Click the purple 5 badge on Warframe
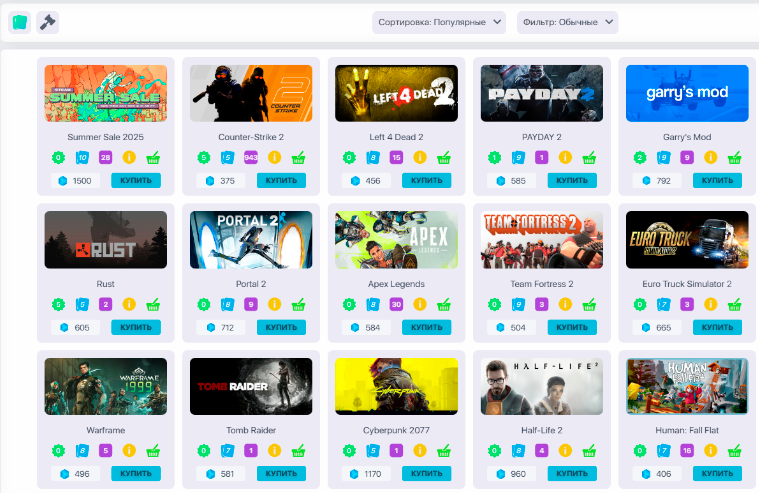Image resolution: width=759 pixels, height=493 pixels. point(106,450)
